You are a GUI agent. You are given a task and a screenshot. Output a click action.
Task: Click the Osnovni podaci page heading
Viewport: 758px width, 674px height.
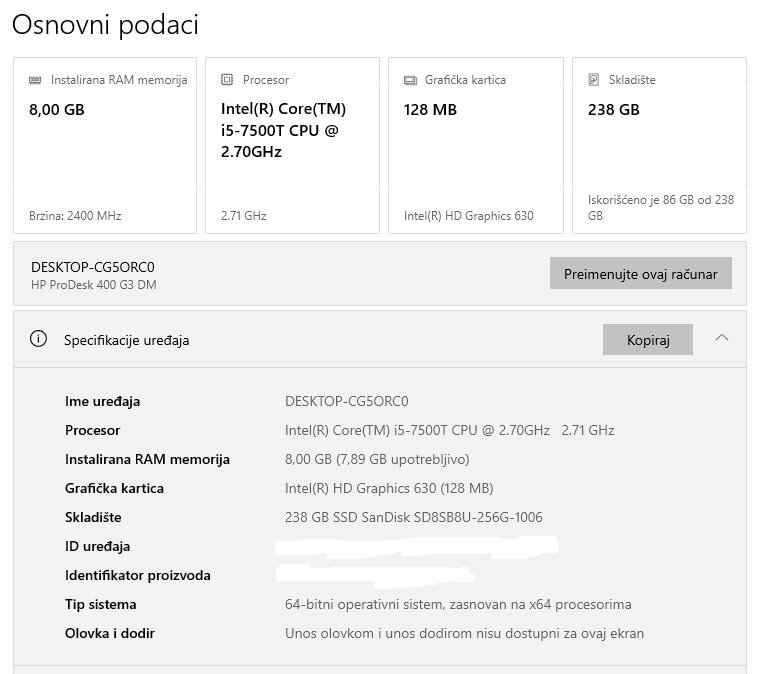[105, 25]
